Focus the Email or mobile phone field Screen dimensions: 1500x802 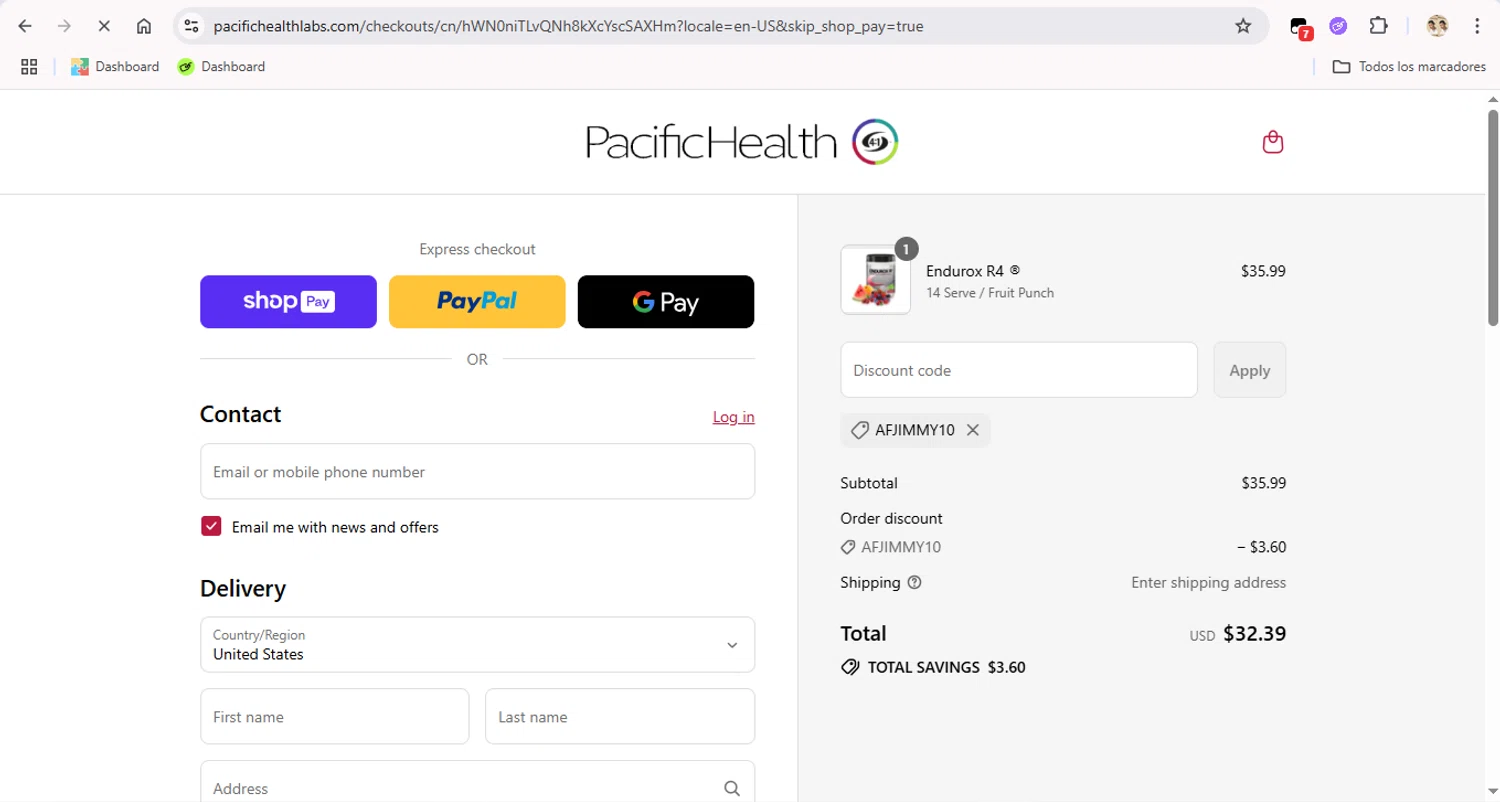[477, 472]
